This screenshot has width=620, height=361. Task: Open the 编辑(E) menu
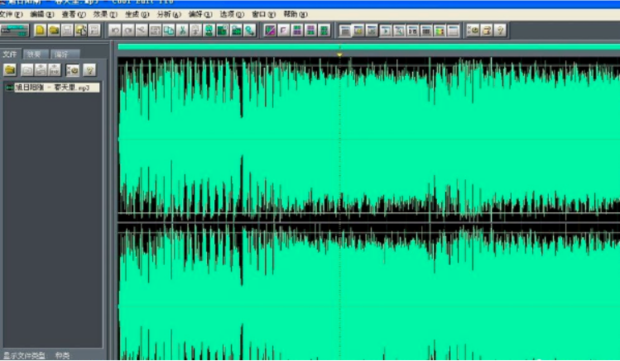coord(42,14)
